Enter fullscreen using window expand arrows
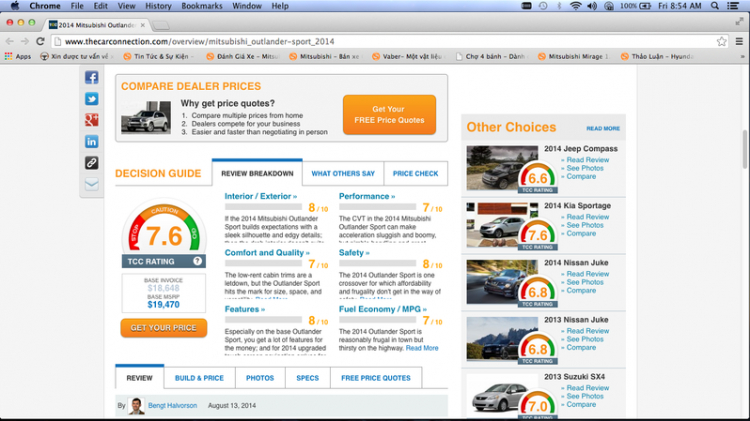This screenshot has width=750, height=421. [739, 22]
